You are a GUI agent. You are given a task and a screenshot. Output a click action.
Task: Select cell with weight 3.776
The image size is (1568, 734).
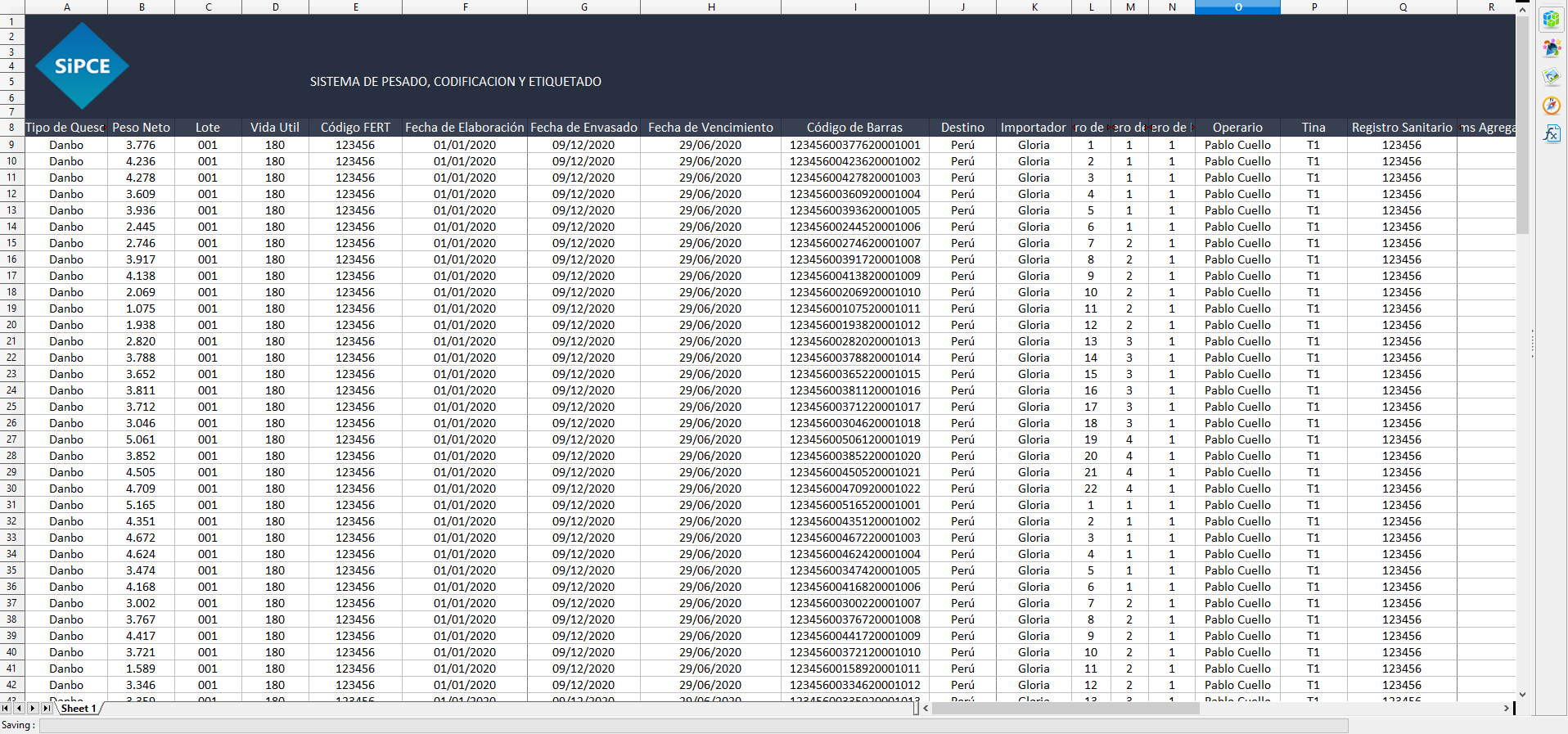pos(142,145)
